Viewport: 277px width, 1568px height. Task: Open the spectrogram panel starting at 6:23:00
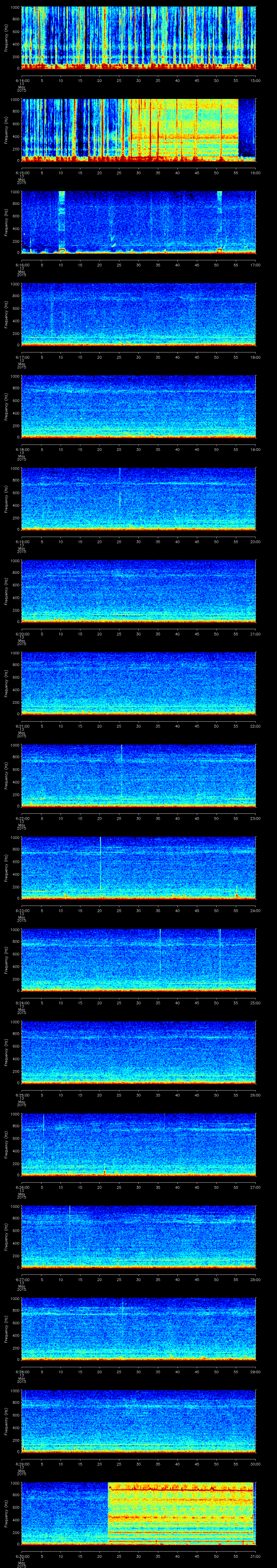tap(139, 868)
